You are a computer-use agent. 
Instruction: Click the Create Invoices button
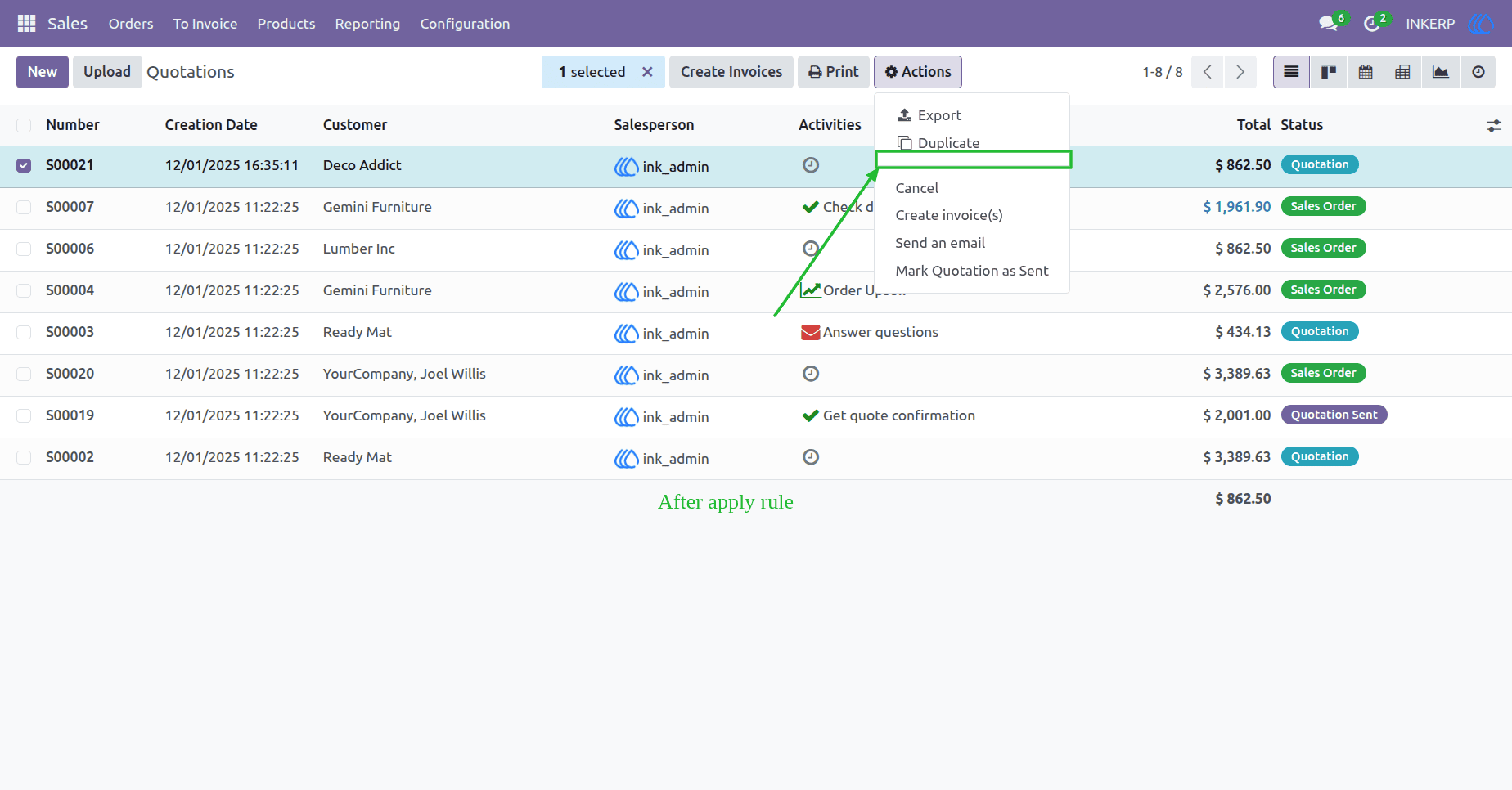[x=731, y=72]
